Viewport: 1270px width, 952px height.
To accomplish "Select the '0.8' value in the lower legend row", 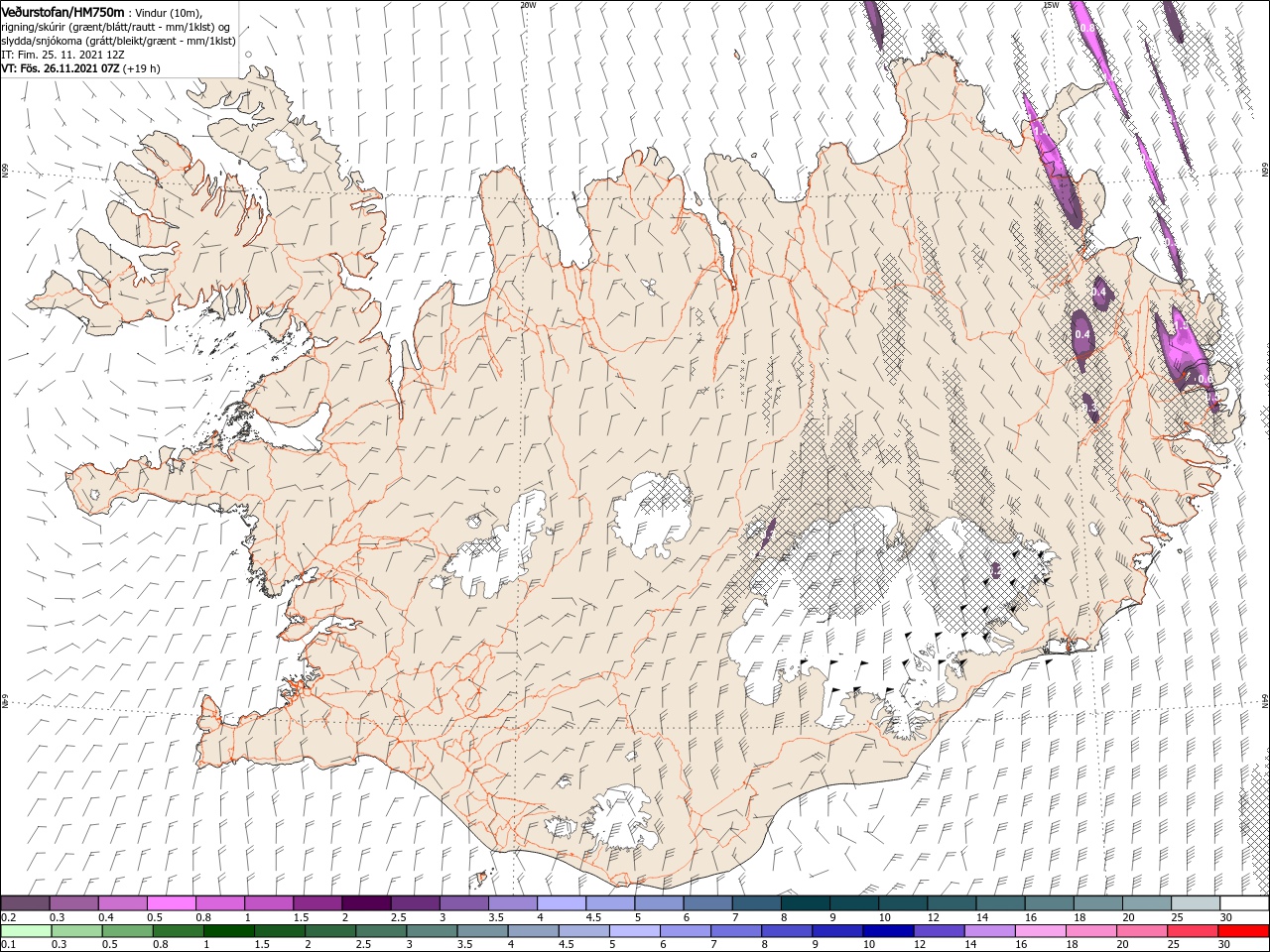I will coord(161,944).
